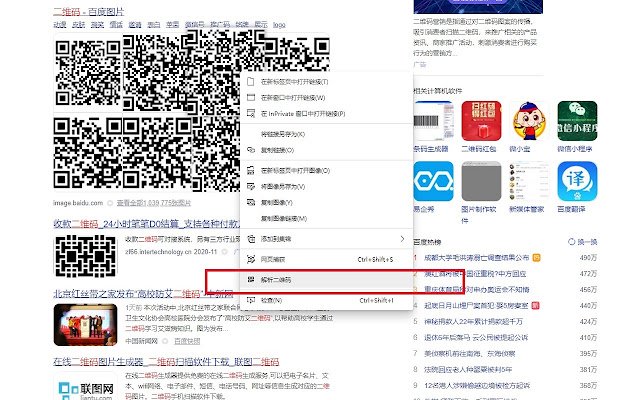This screenshot has width=640, height=400.
Task: Open 新媒体管家 app thumbnail
Action: (529, 181)
